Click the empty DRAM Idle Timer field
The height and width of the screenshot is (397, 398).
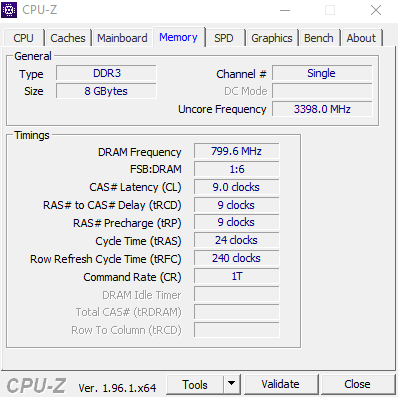(x=237, y=294)
